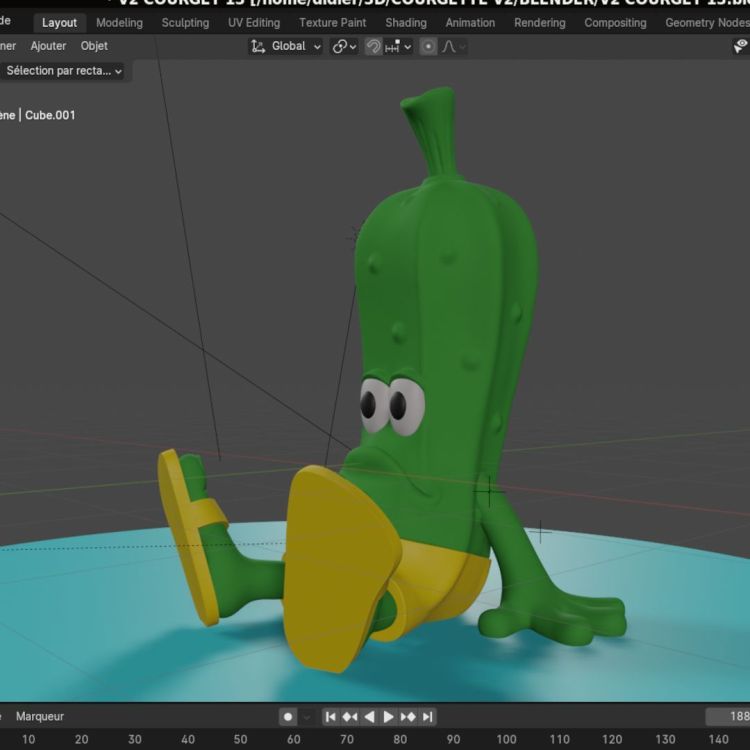This screenshot has height=750, width=750.
Task: Switch to the Sculpting workspace tab
Action: (185, 23)
